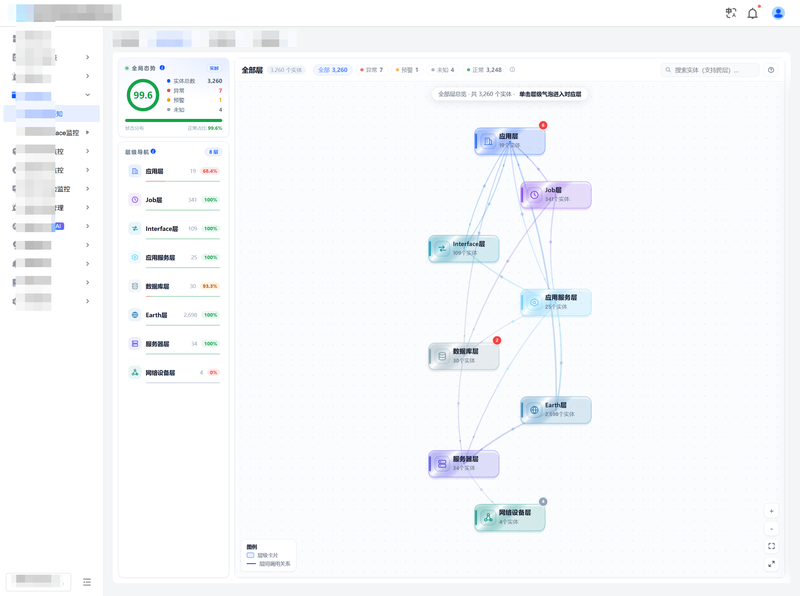The height and width of the screenshot is (596, 800).
Task: Click red badge 6 on 应用层 node
Action: pyautogui.click(x=543, y=125)
